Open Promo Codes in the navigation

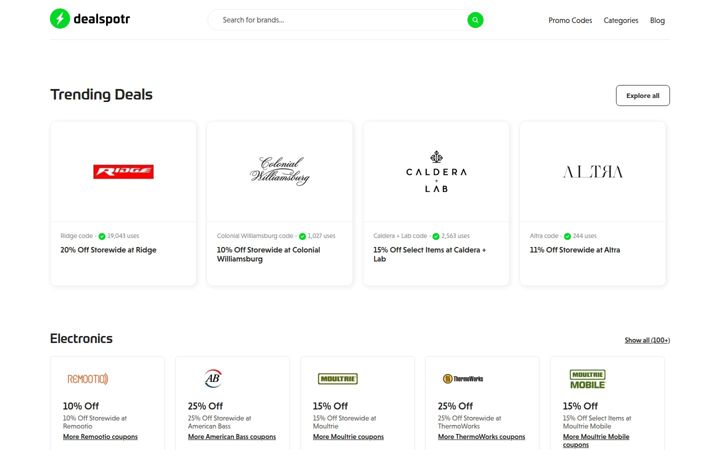(570, 20)
